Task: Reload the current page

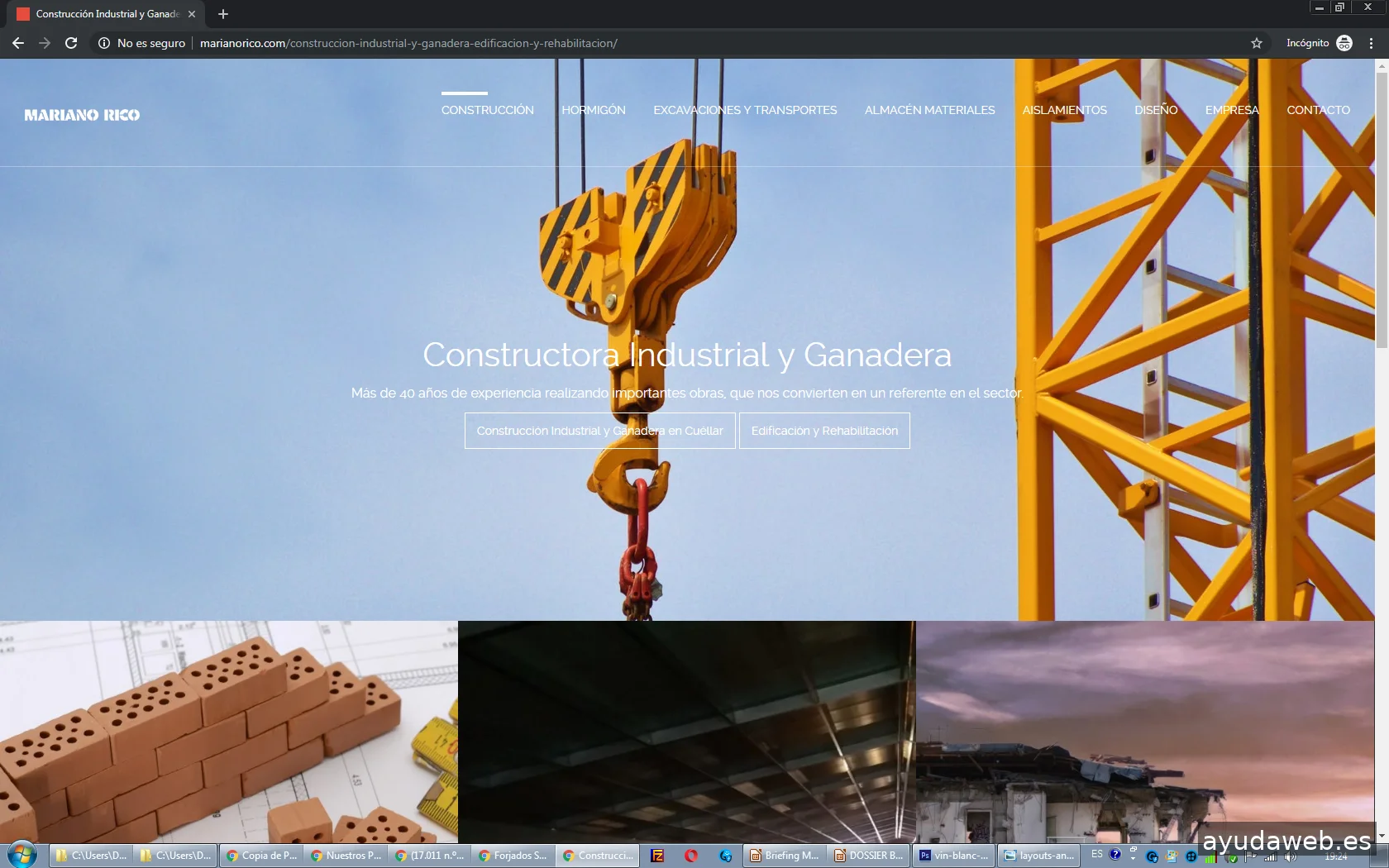Action: click(x=71, y=43)
